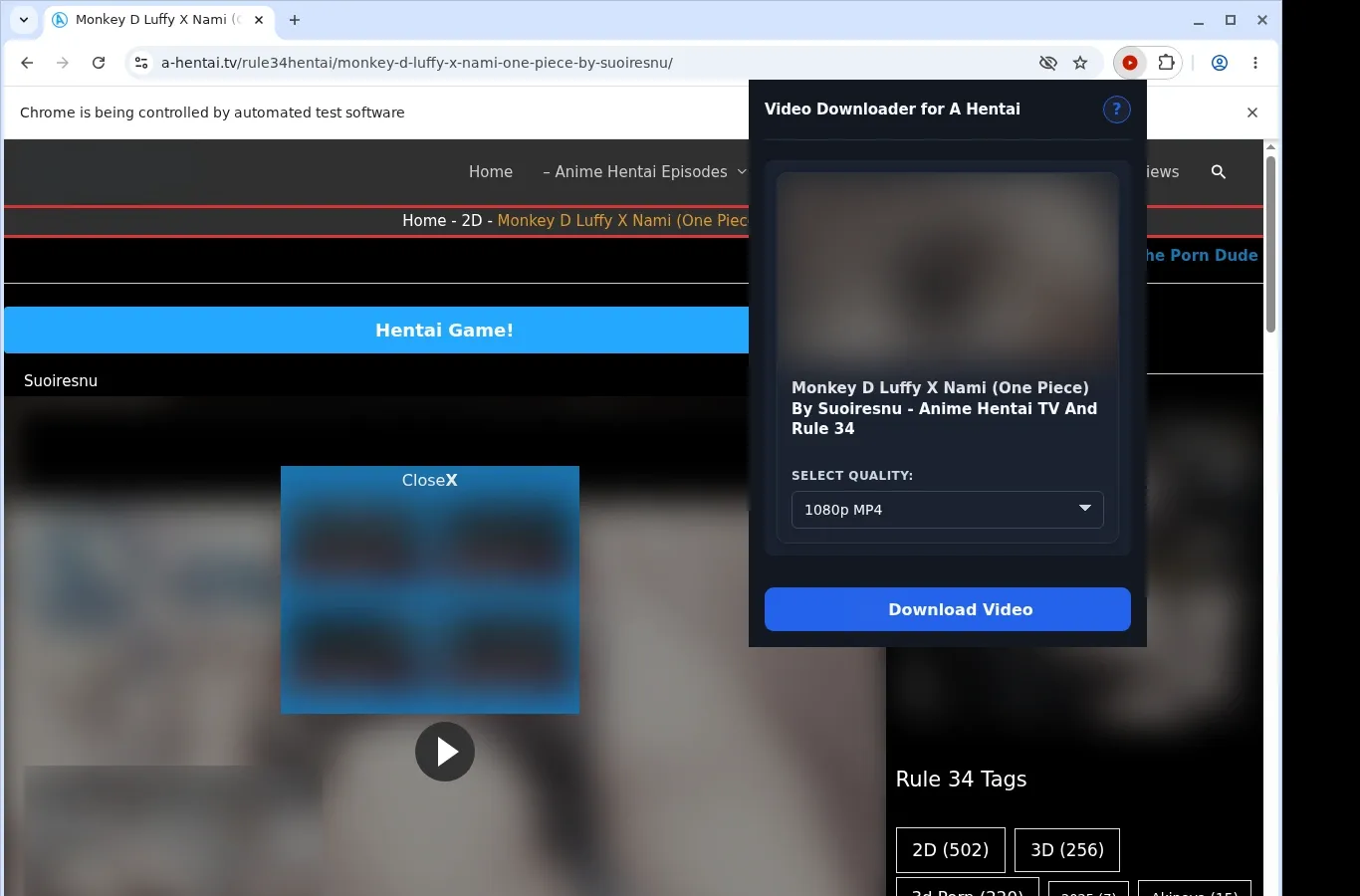Click the red video downloader extension icon

[1130, 63]
